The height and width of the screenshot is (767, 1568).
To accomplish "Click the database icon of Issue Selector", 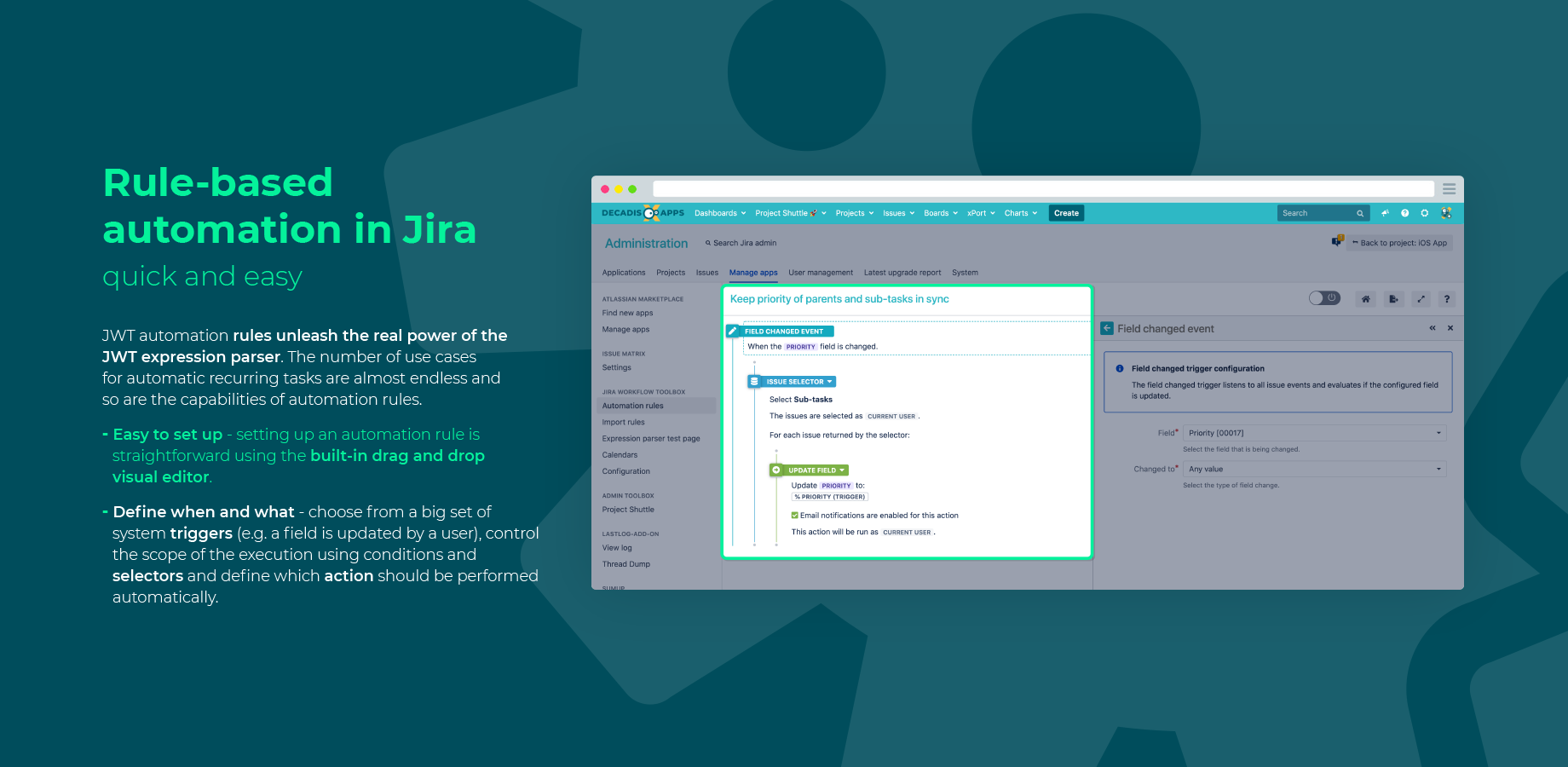I will 754,382.
